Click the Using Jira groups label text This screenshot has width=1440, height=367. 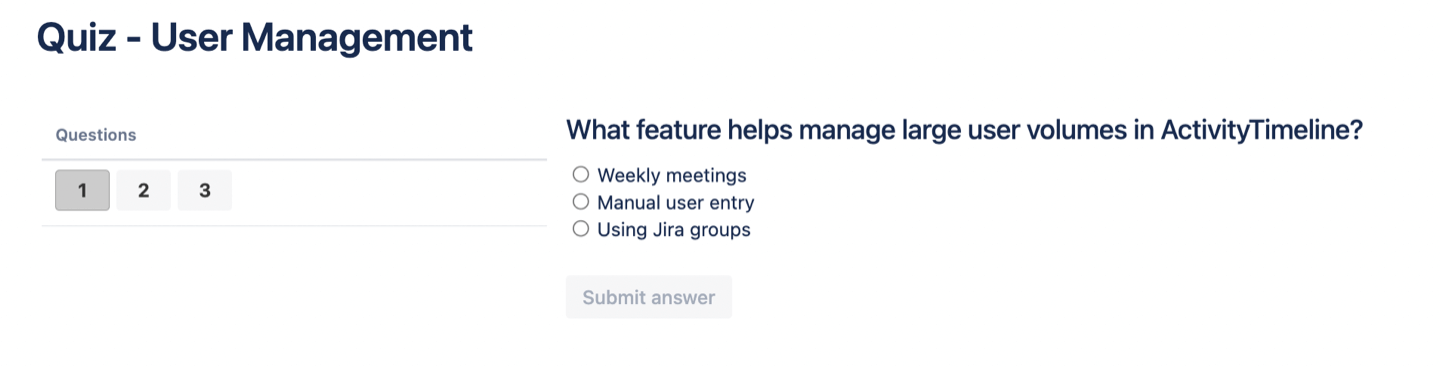click(674, 229)
